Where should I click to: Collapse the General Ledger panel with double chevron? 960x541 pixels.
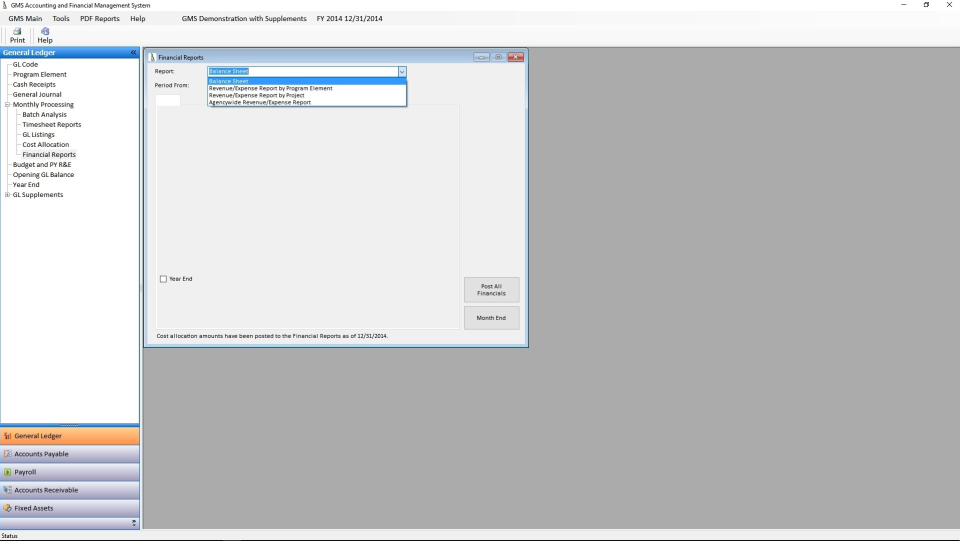pyautogui.click(x=133, y=53)
